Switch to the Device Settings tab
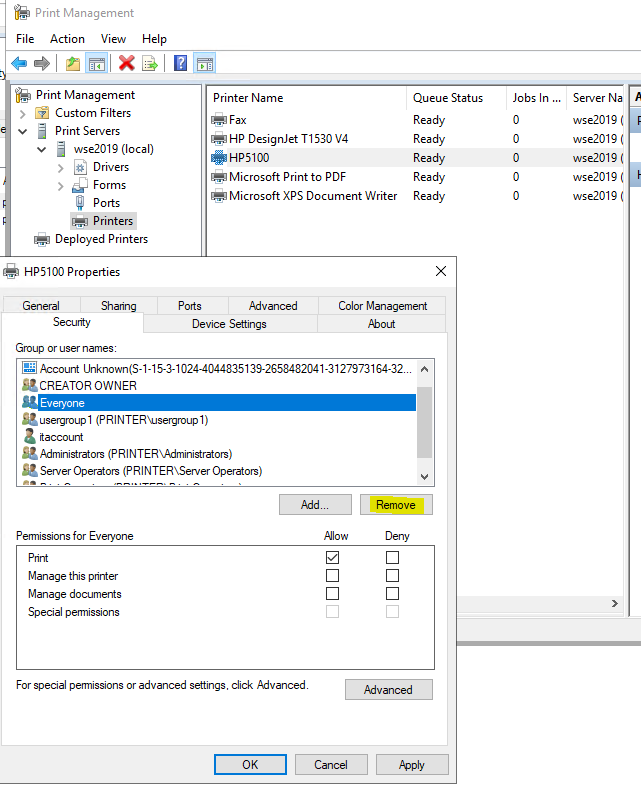 pyautogui.click(x=229, y=324)
